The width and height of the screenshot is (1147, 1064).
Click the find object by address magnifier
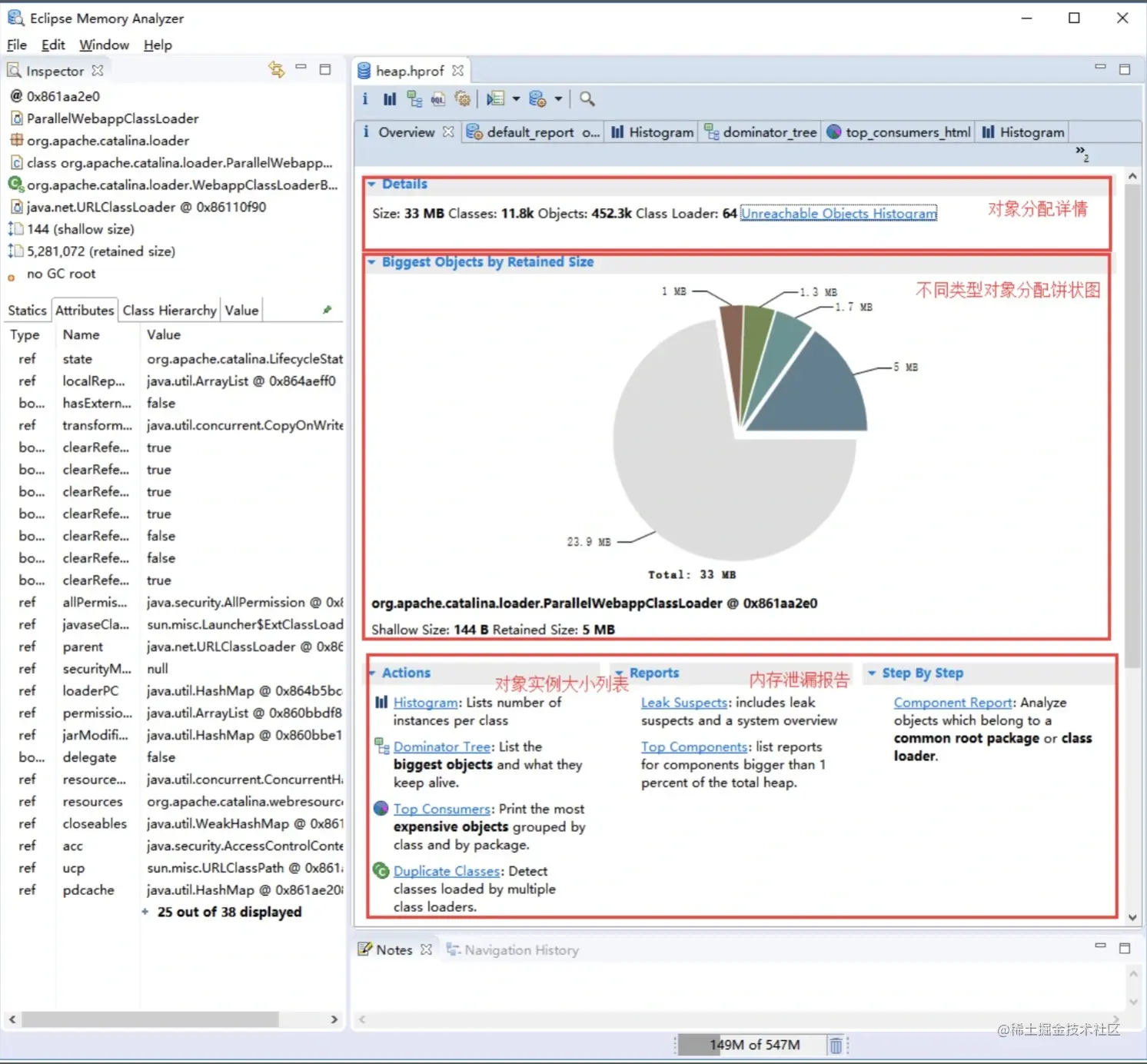point(587,98)
